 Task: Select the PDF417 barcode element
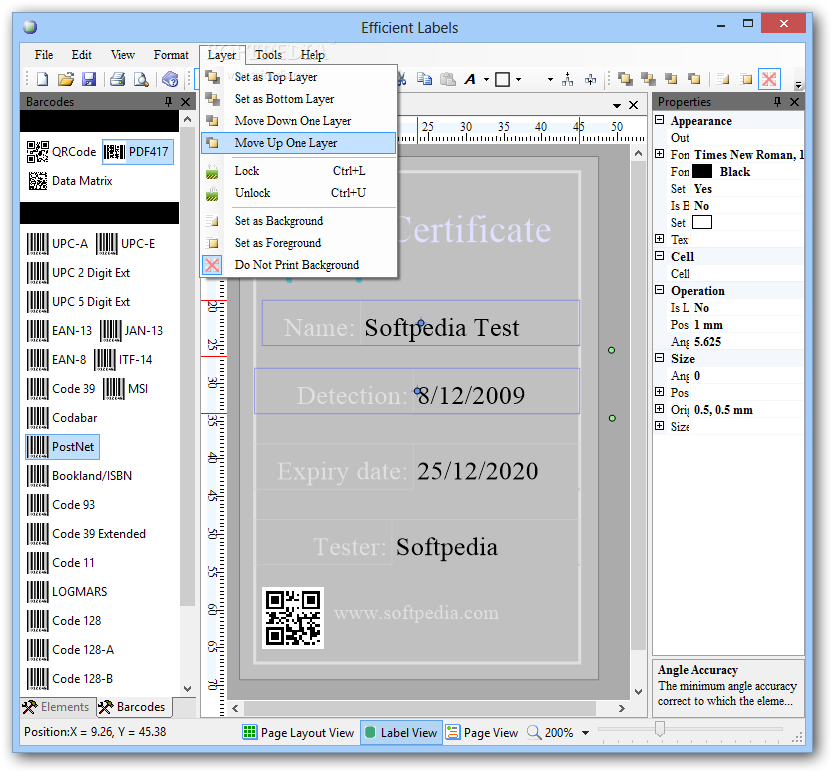138,152
